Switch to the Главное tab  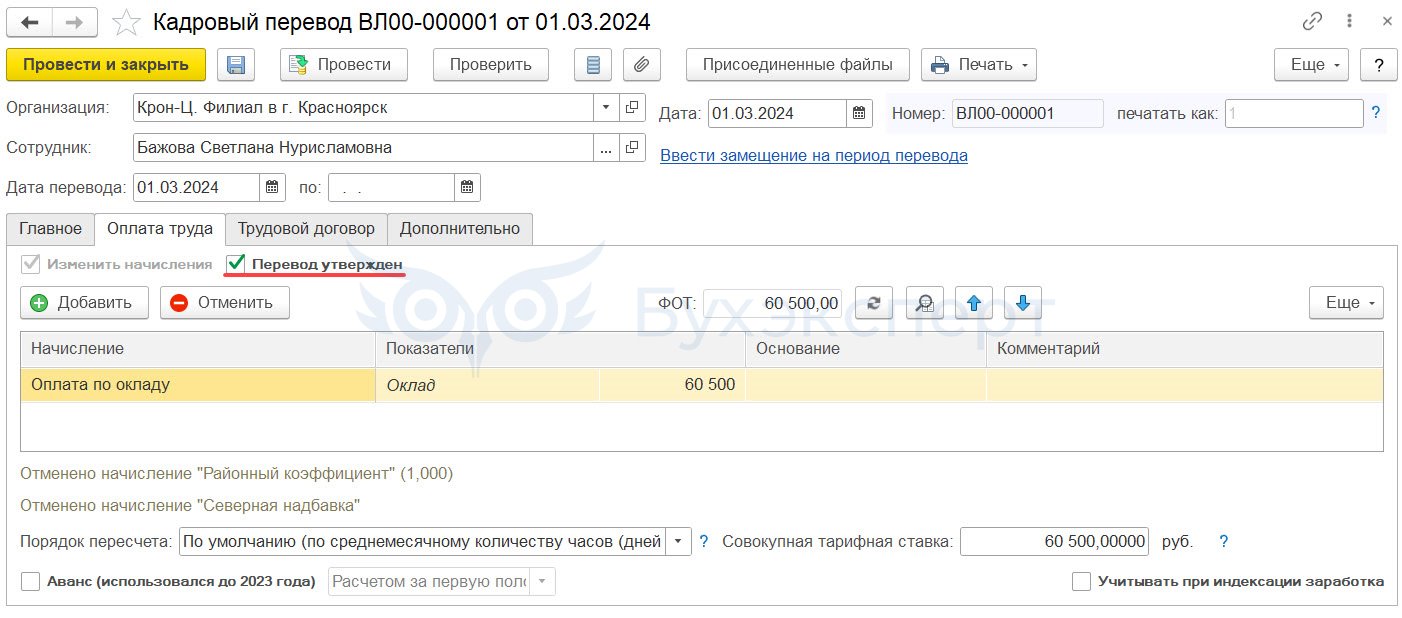coord(50,229)
